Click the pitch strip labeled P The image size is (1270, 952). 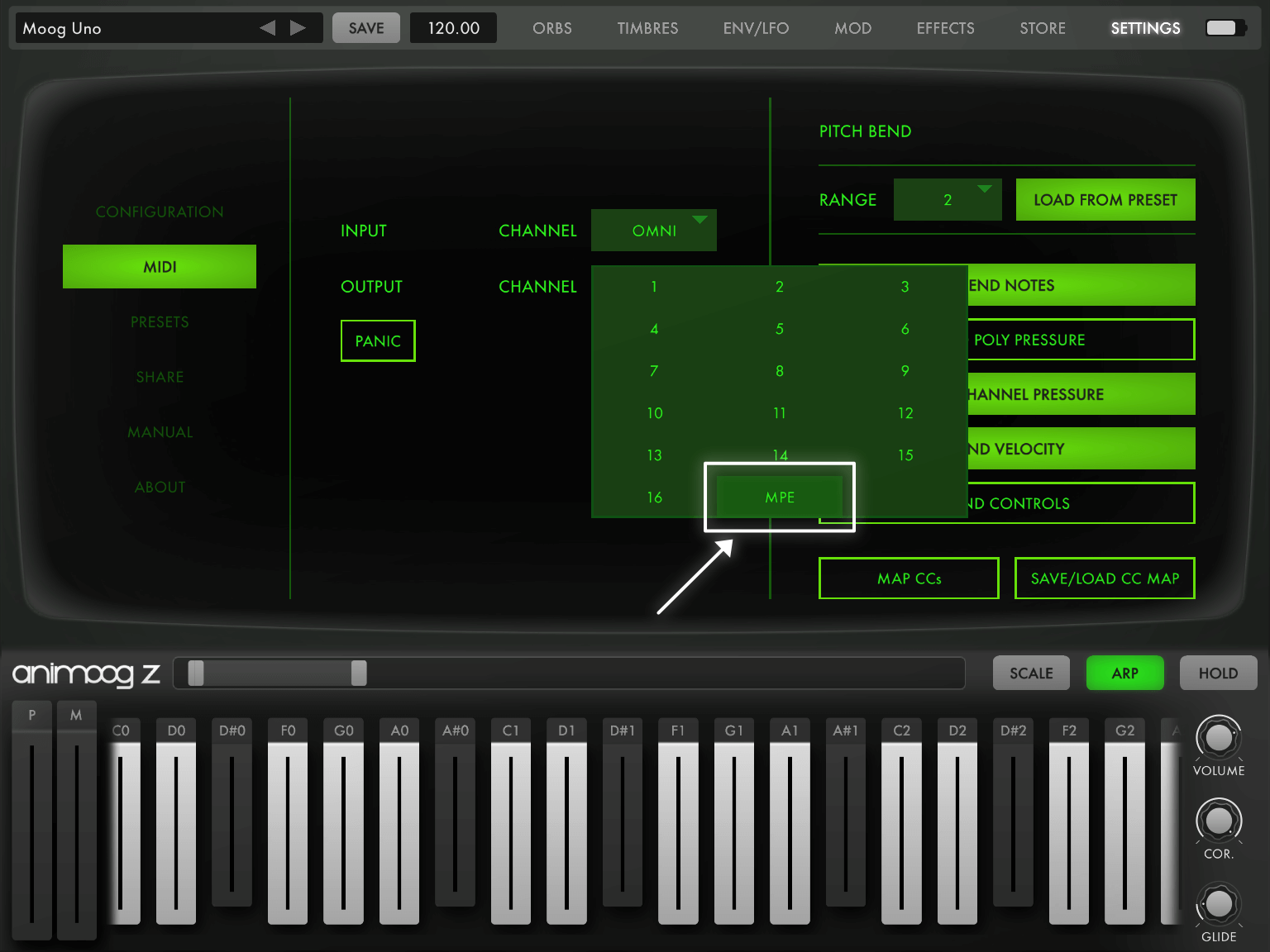pos(32,821)
